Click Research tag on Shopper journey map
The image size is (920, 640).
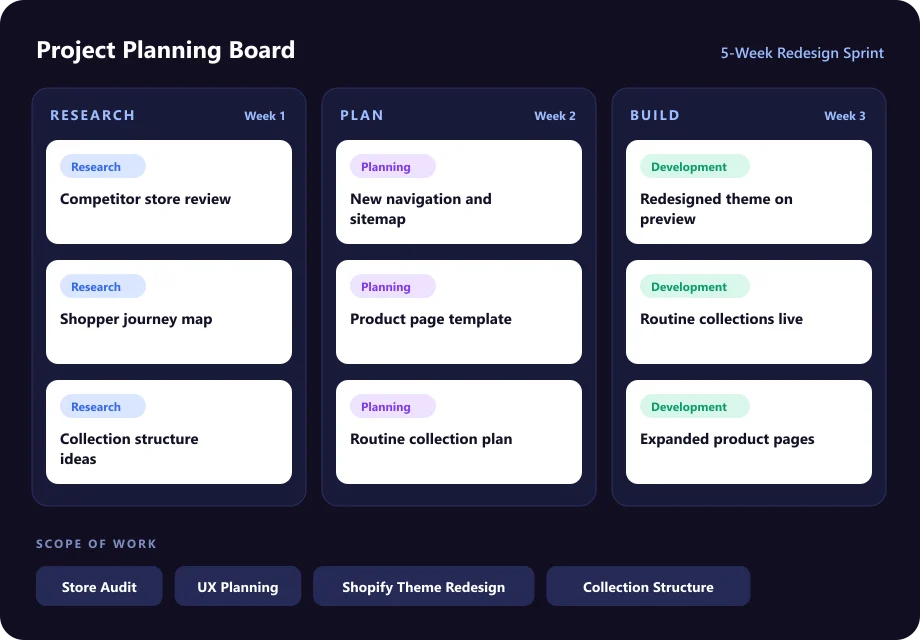coord(103,286)
